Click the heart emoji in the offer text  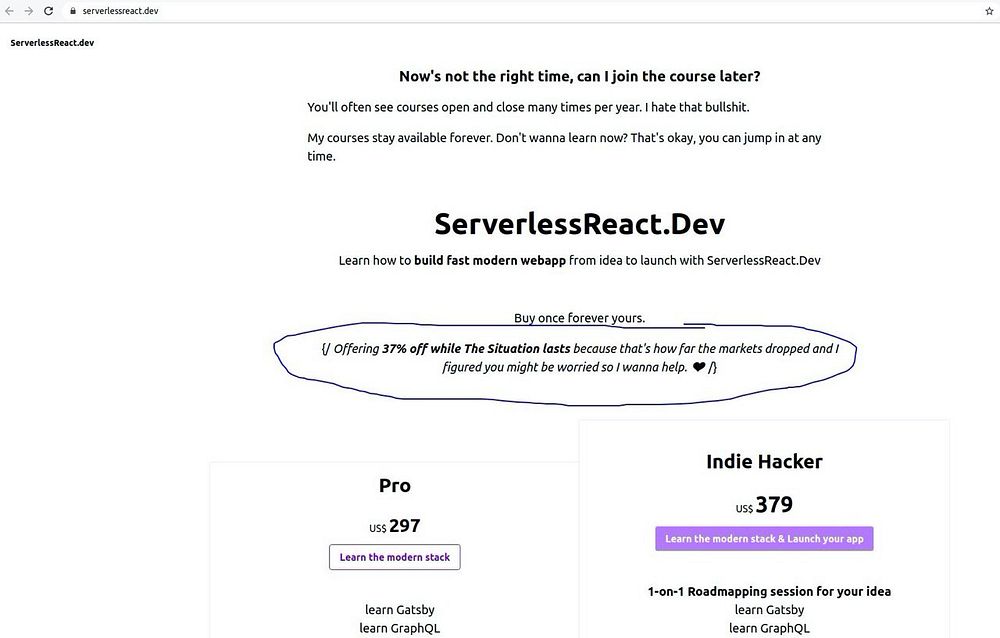(x=698, y=367)
